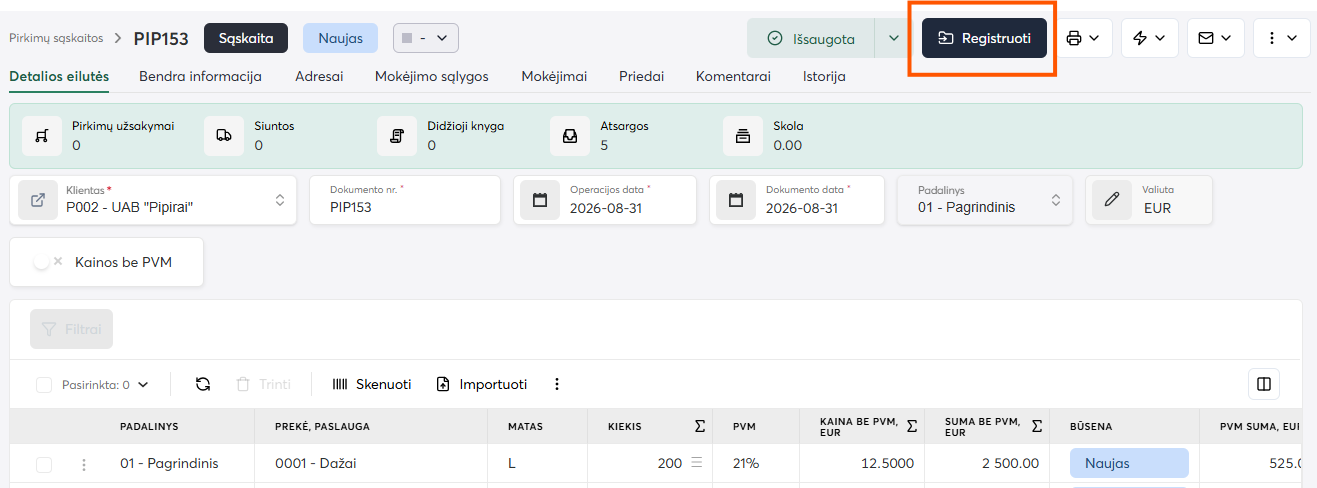Open the Komentarai tab
The width and height of the screenshot is (1317, 488).
(x=733, y=76)
